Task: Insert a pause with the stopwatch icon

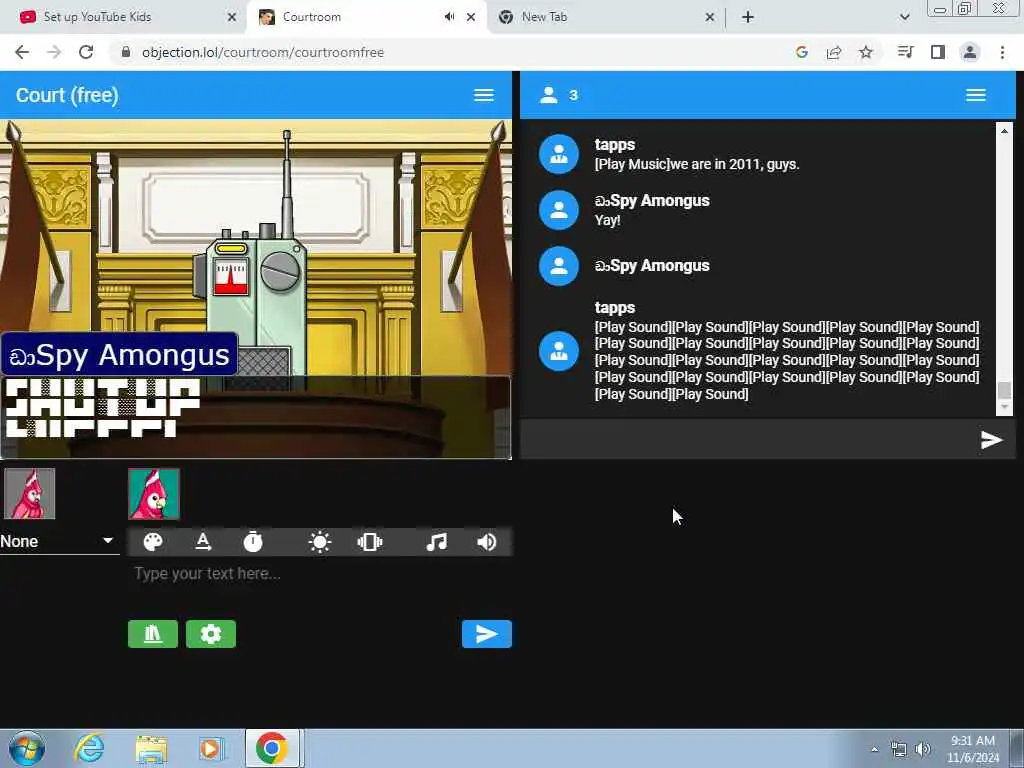Action: tap(253, 542)
